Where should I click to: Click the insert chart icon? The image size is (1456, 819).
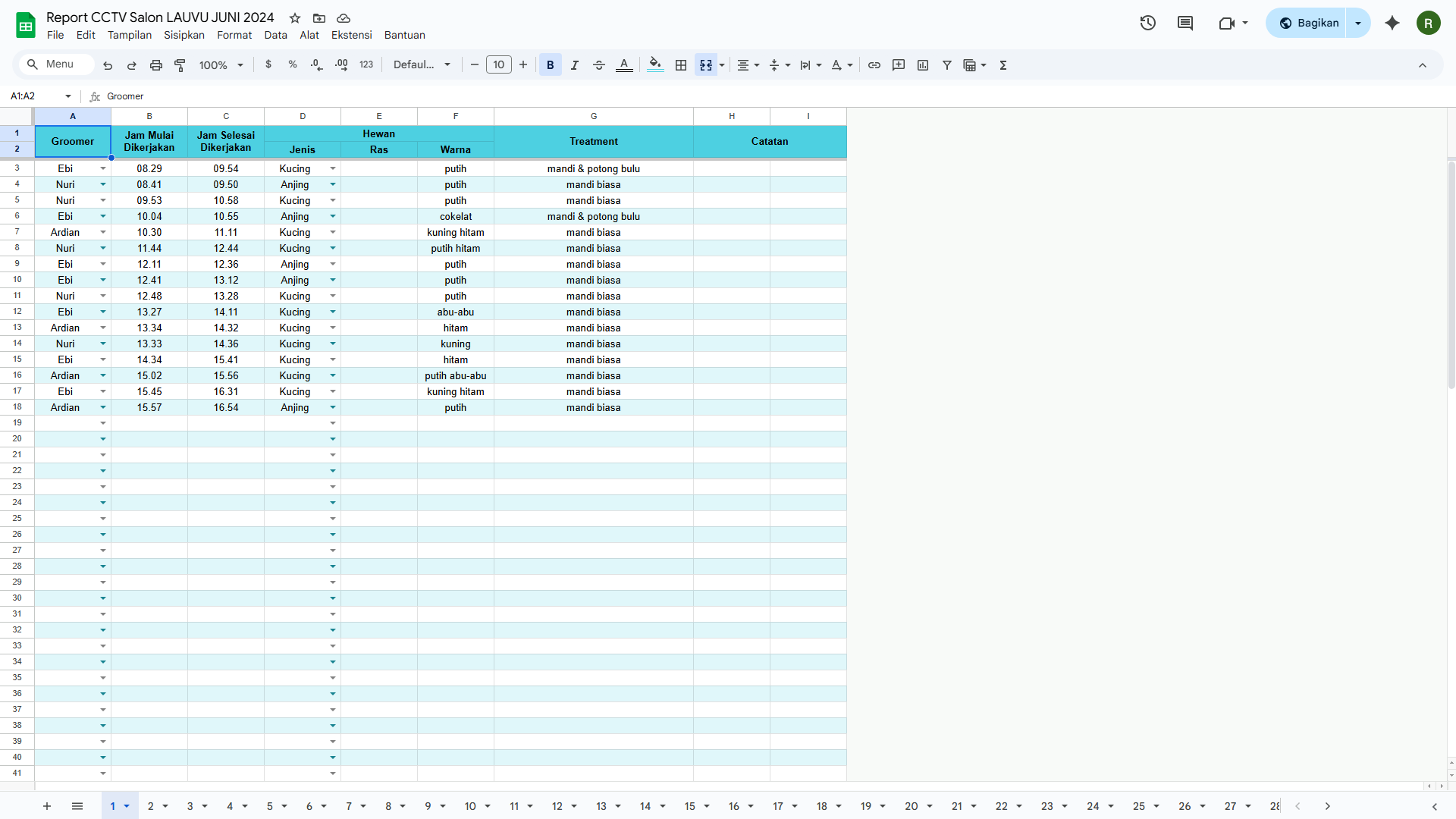(x=923, y=65)
